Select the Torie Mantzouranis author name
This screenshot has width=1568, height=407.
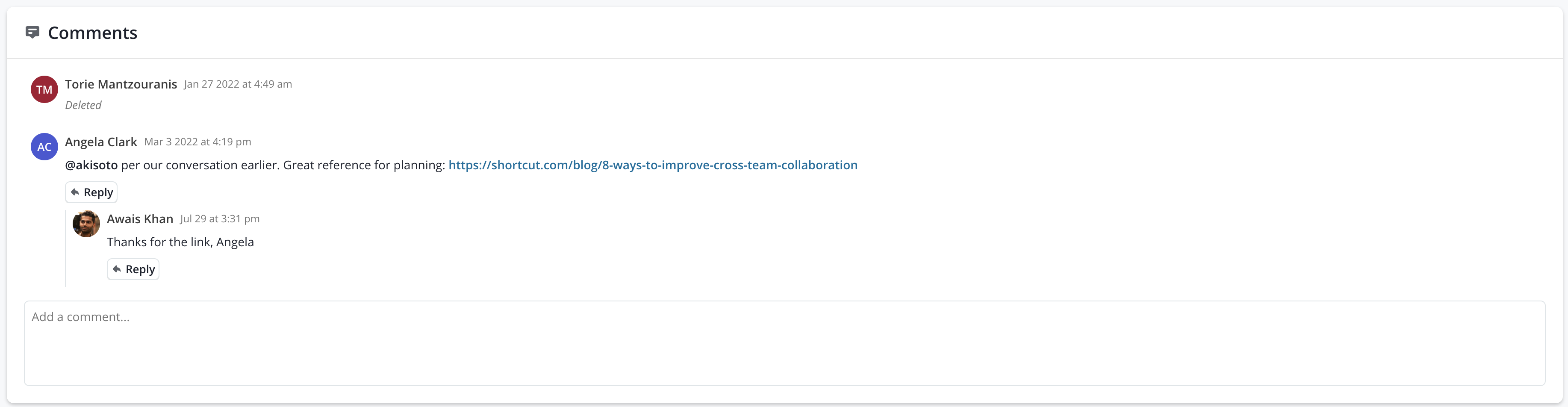tap(121, 84)
